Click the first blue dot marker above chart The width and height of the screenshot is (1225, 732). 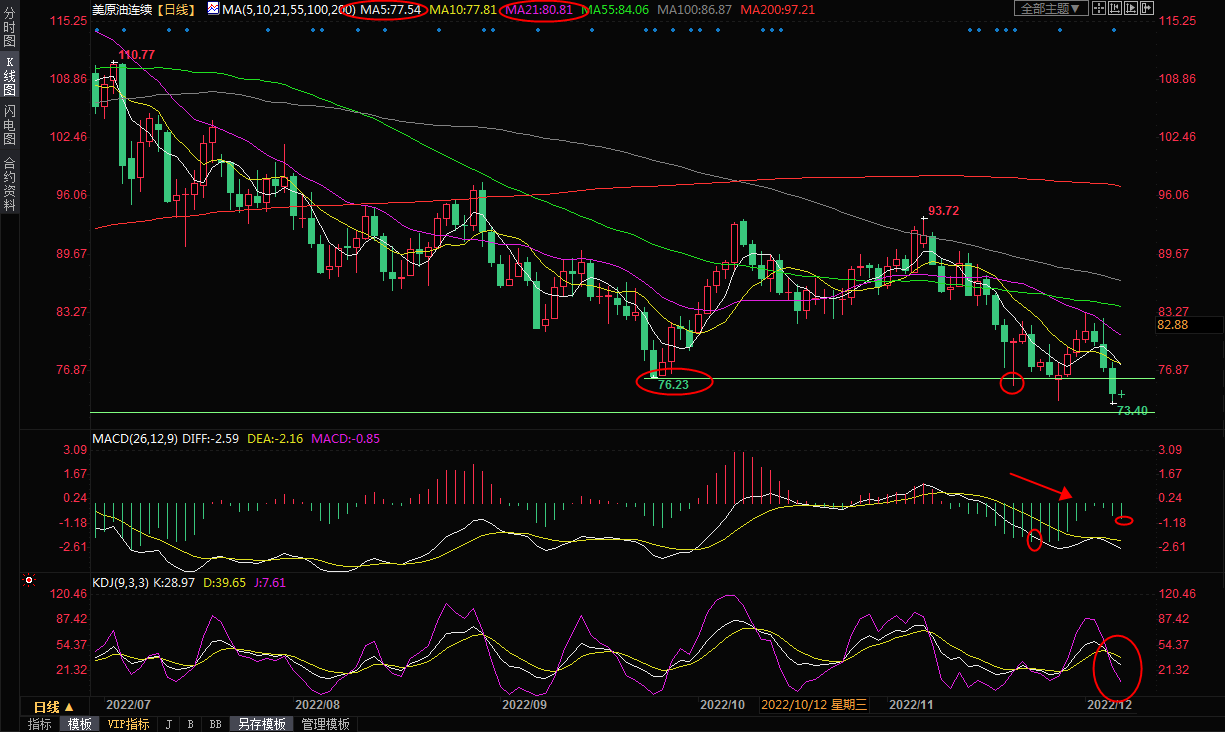pos(97,29)
